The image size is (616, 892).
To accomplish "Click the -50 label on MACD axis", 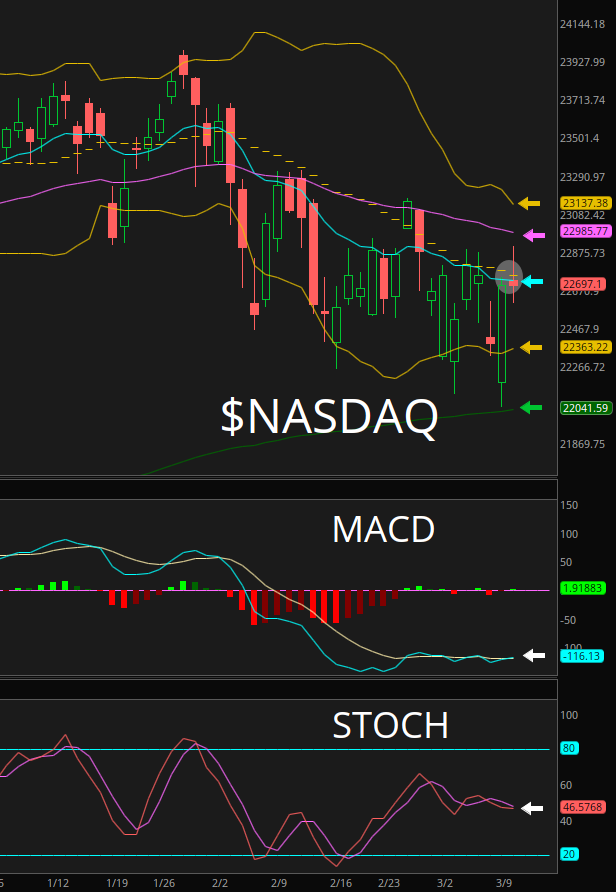I will coord(568,620).
